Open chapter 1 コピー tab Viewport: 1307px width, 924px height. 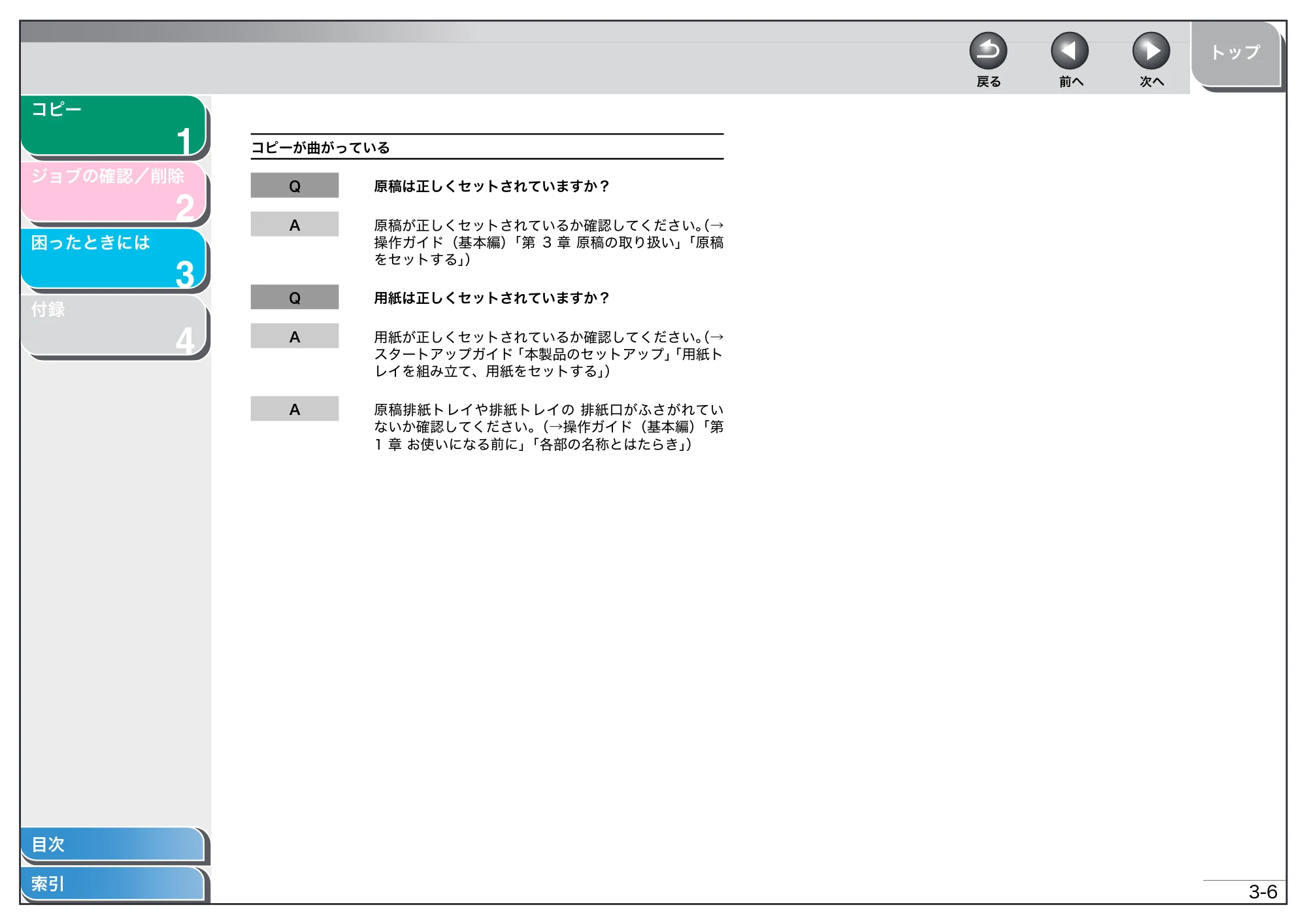click(x=114, y=125)
